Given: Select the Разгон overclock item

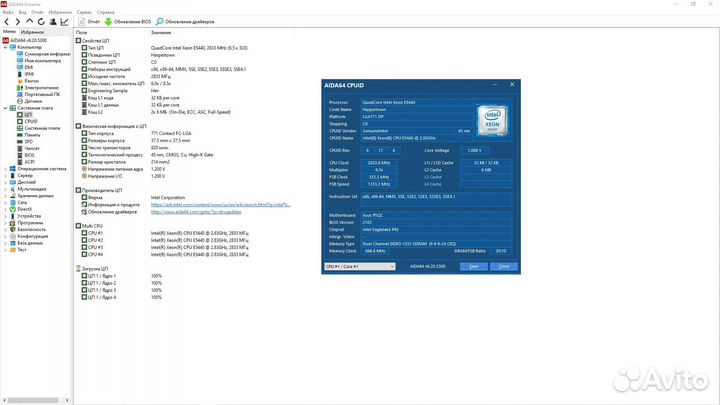Looking at the screenshot, I should click(28, 81).
